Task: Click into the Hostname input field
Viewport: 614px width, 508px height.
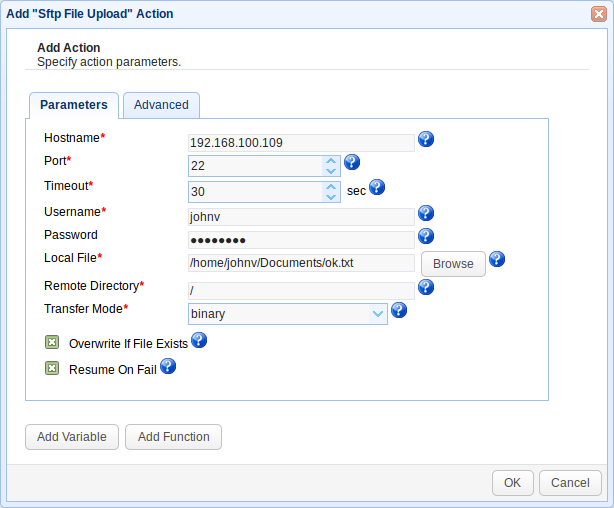Action: tap(300, 143)
